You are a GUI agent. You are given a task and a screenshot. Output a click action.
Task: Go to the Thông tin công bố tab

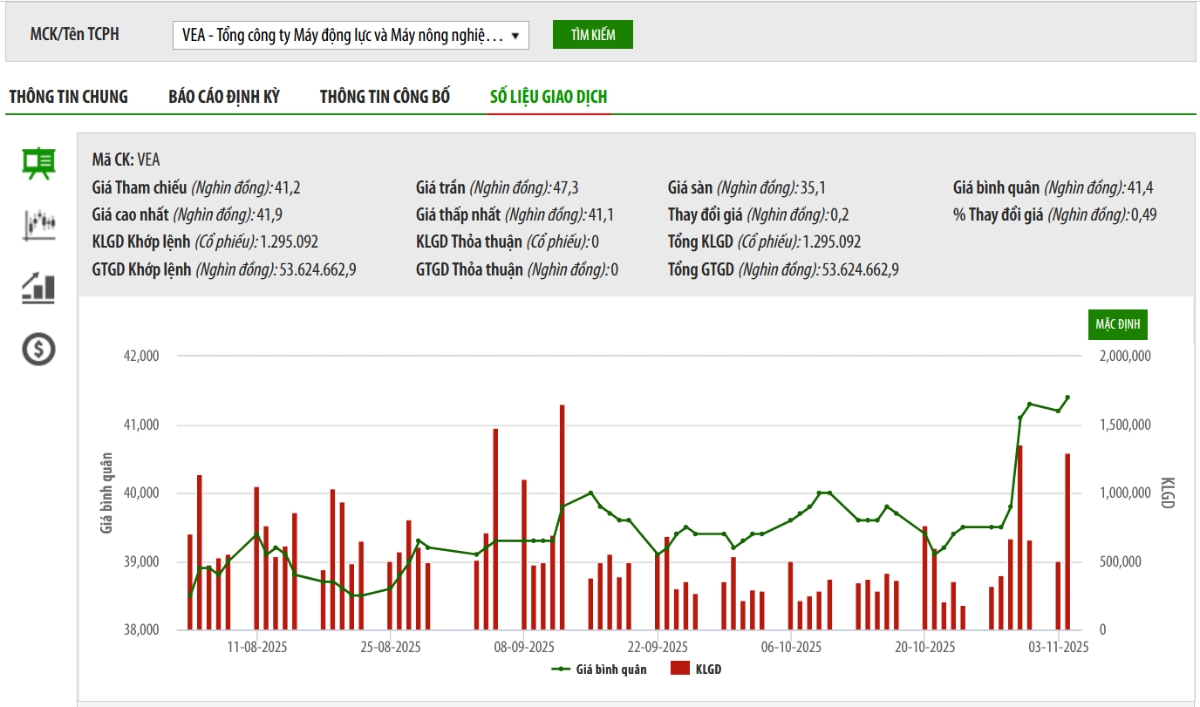point(385,97)
